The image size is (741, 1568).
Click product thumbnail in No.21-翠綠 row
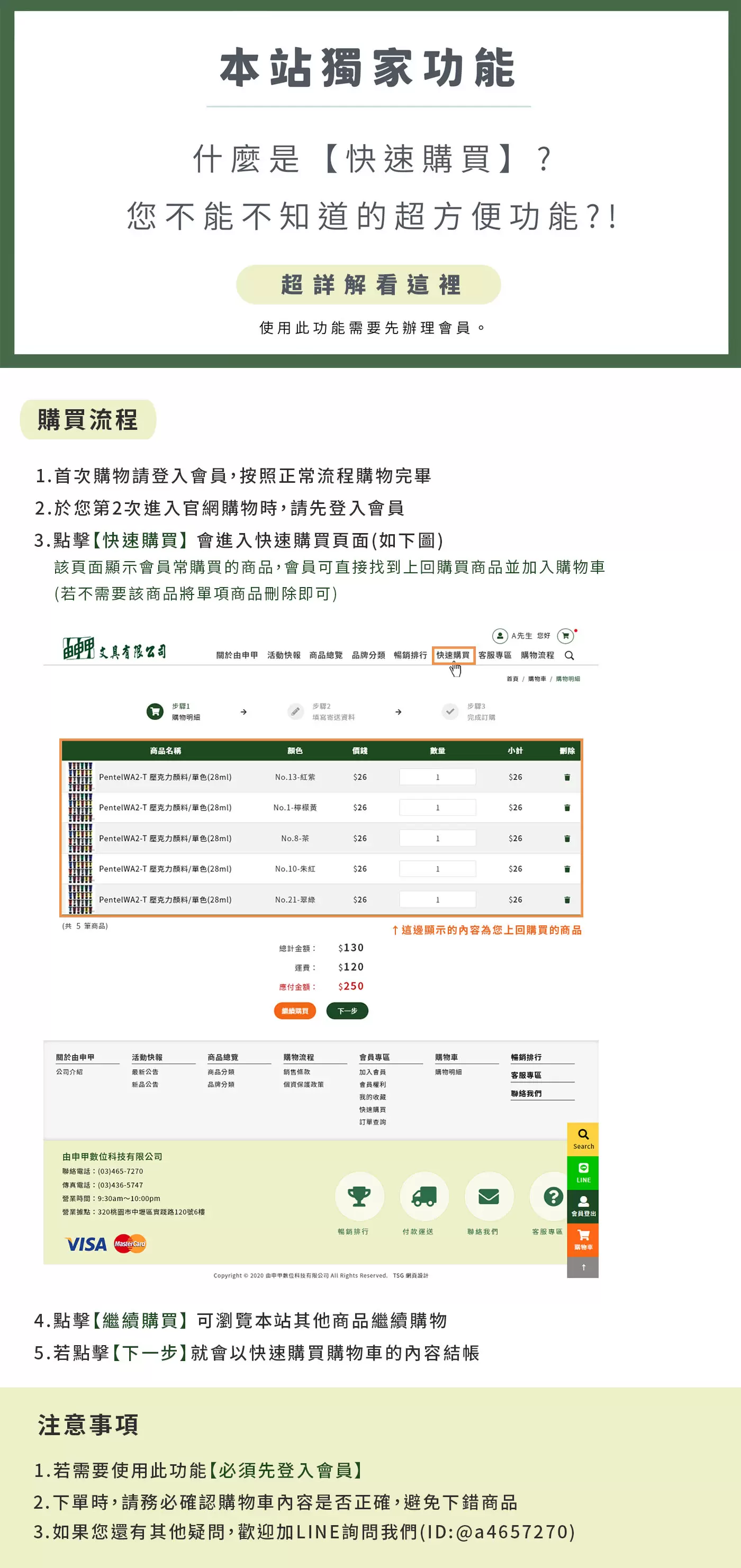click(x=80, y=899)
